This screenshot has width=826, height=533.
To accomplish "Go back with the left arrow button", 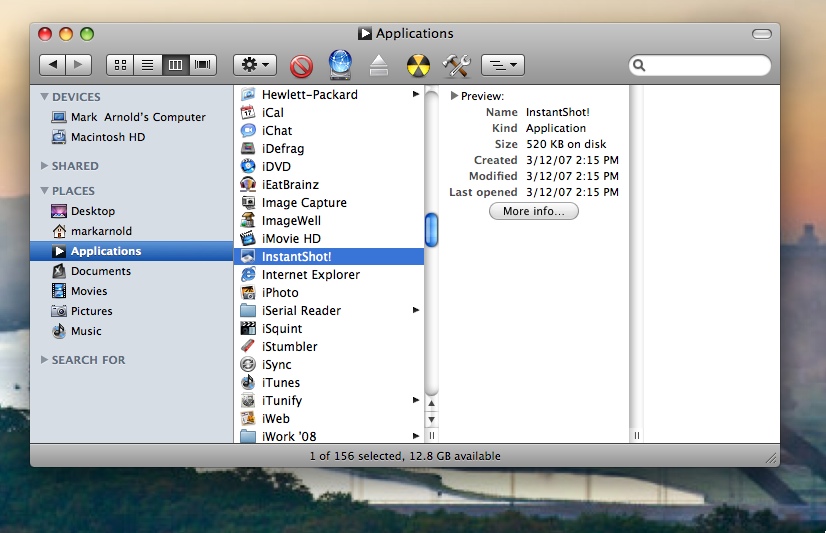I will 53,65.
